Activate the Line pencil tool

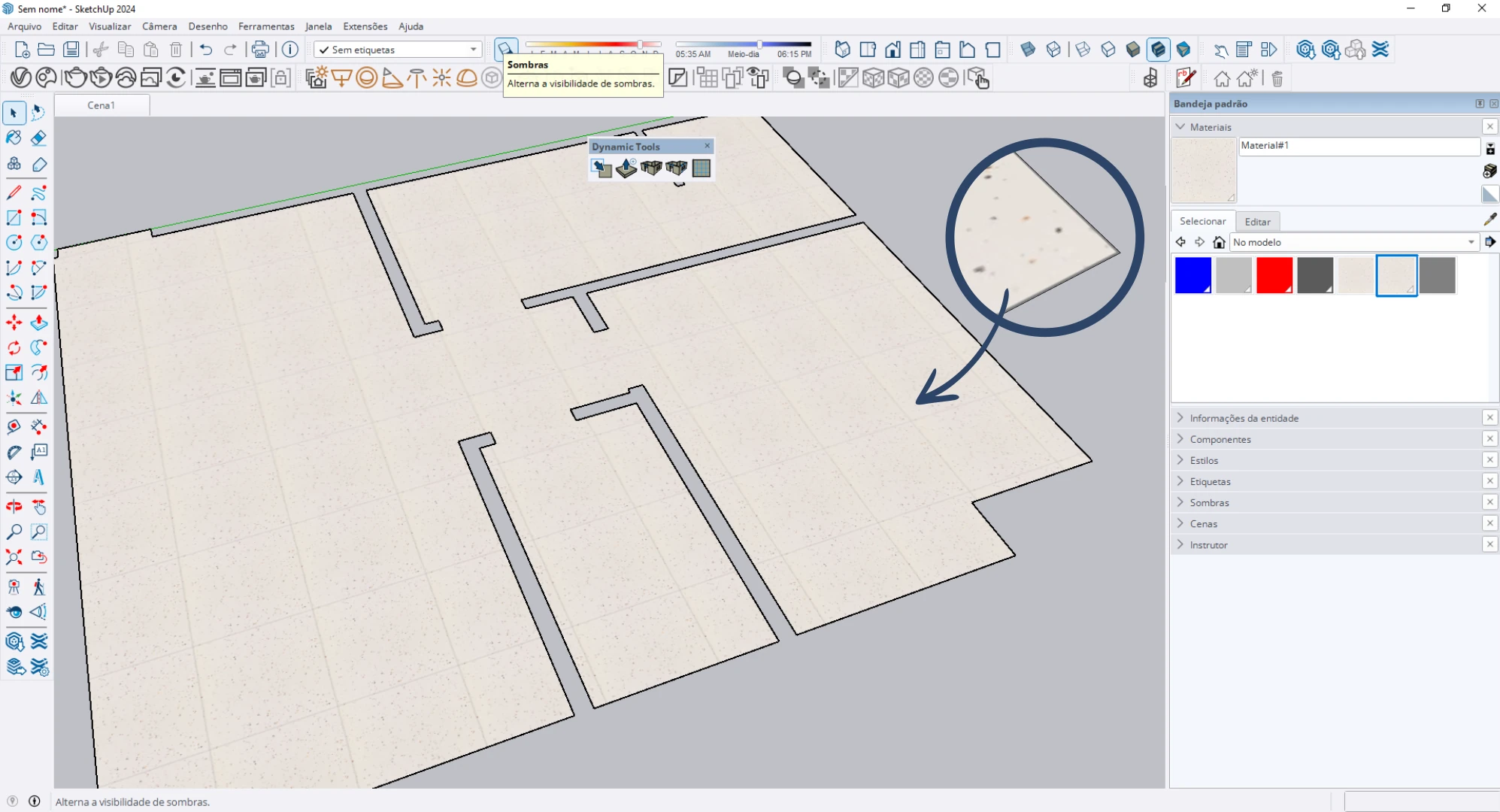pos(14,192)
